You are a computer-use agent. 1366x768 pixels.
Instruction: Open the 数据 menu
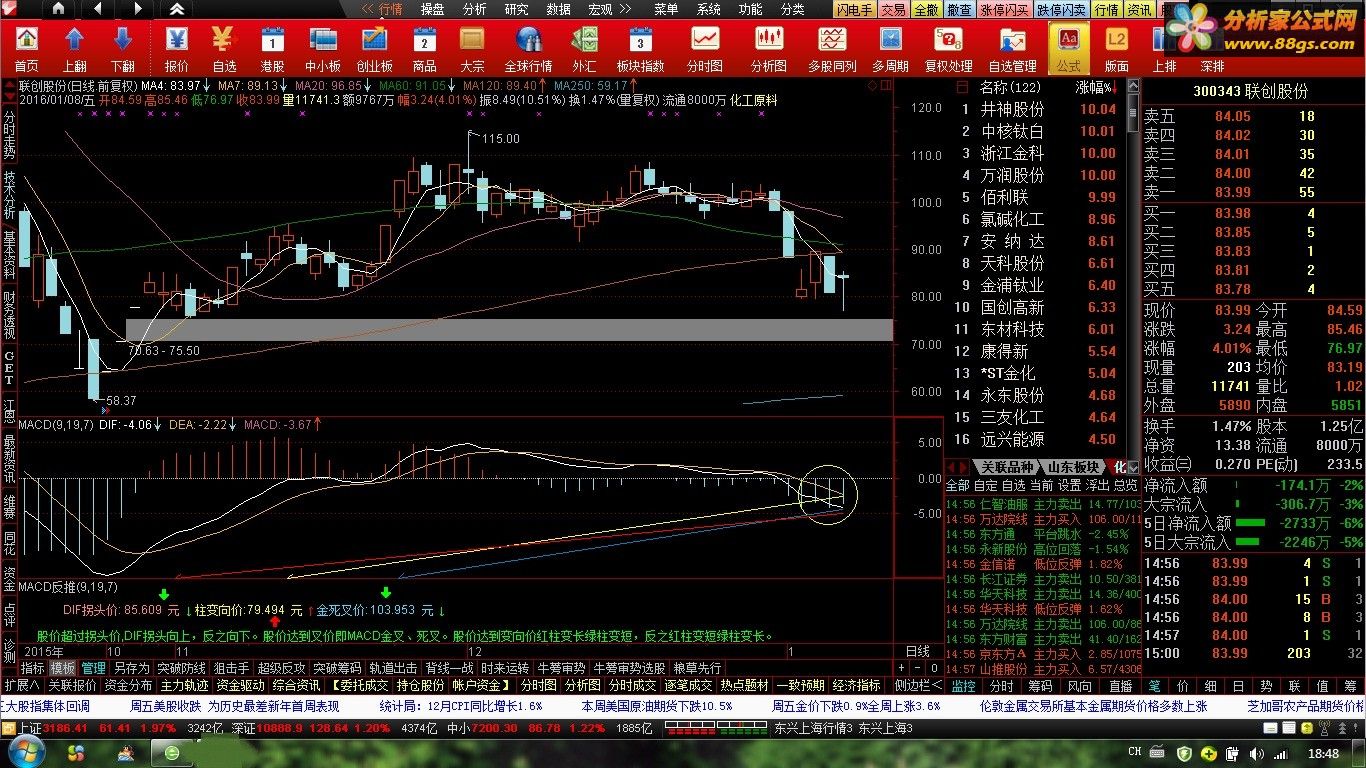[559, 9]
